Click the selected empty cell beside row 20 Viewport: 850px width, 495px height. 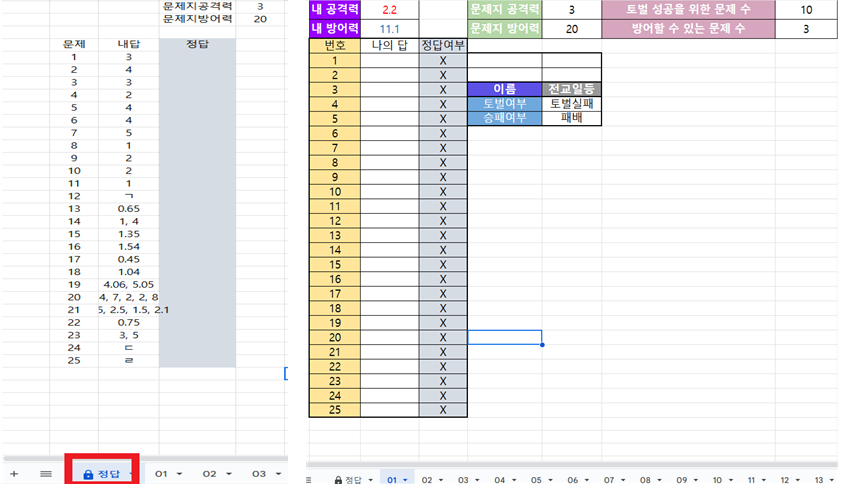pyautogui.click(x=505, y=337)
